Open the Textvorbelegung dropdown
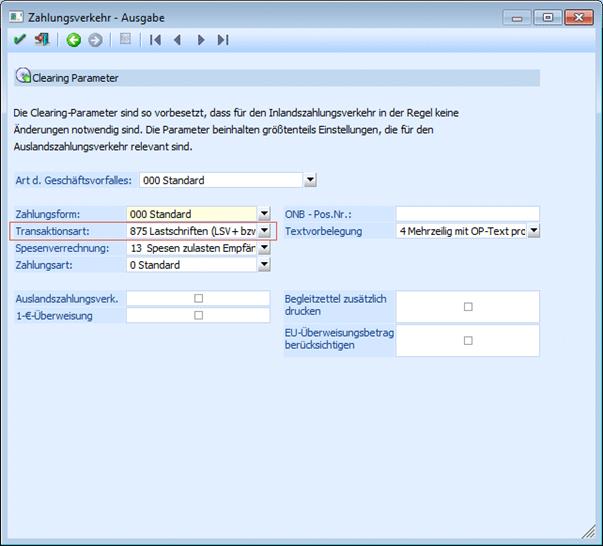The width and height of the screenshot is (603, 546). pyautogui.click(x=534, y=231)
